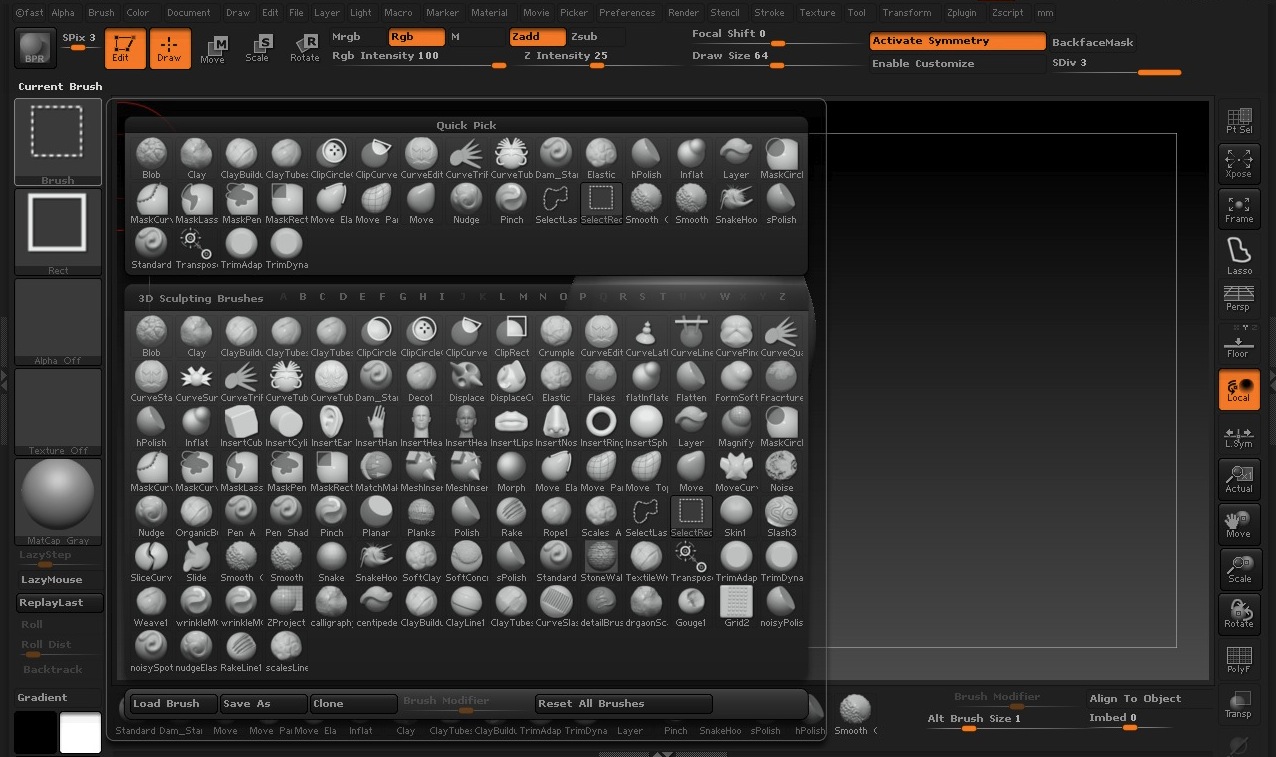
Task: Open the Texture menu
Action: coord(817,13)
